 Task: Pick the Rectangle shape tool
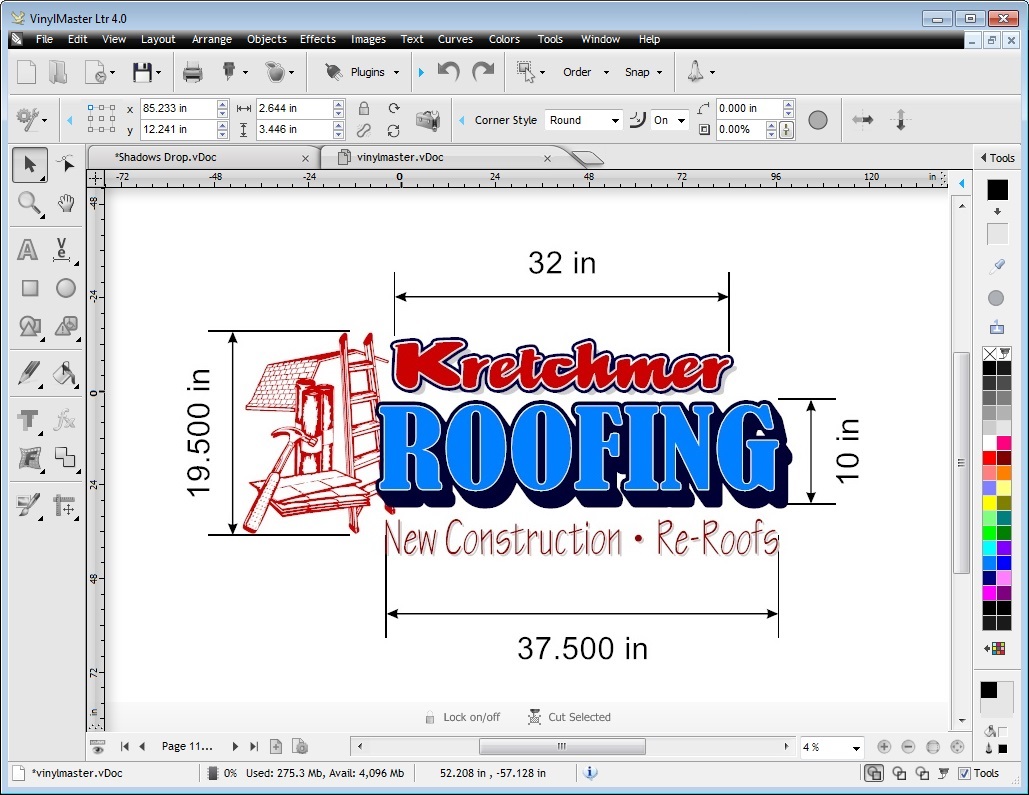click(x=30, y=288)
